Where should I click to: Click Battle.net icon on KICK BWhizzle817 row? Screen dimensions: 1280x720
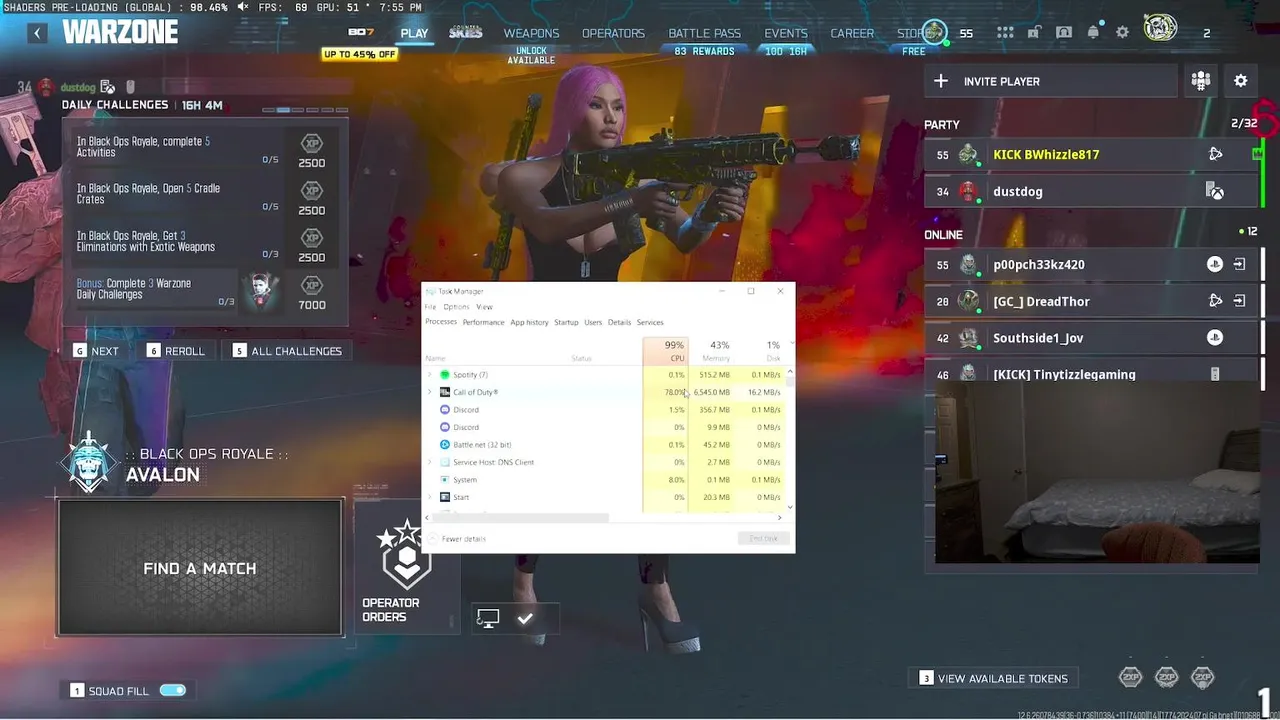(x=1215, y=154)
